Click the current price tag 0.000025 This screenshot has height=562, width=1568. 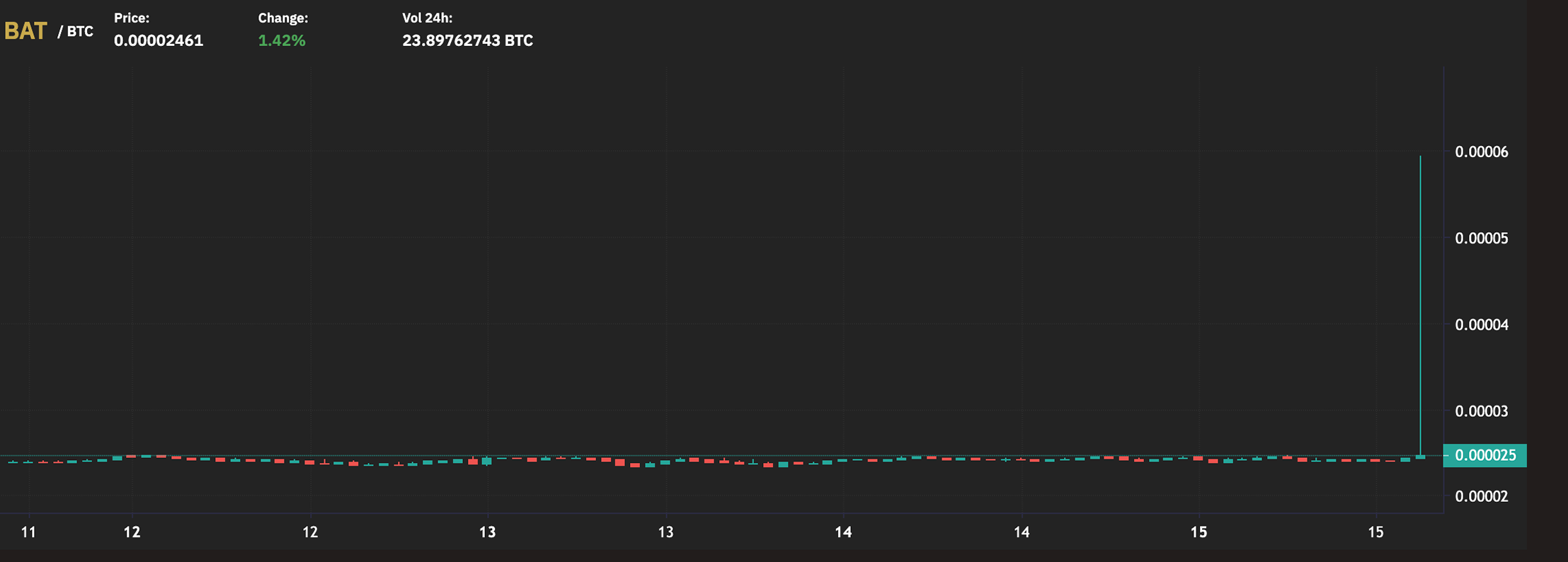[x=1484, y=455]
